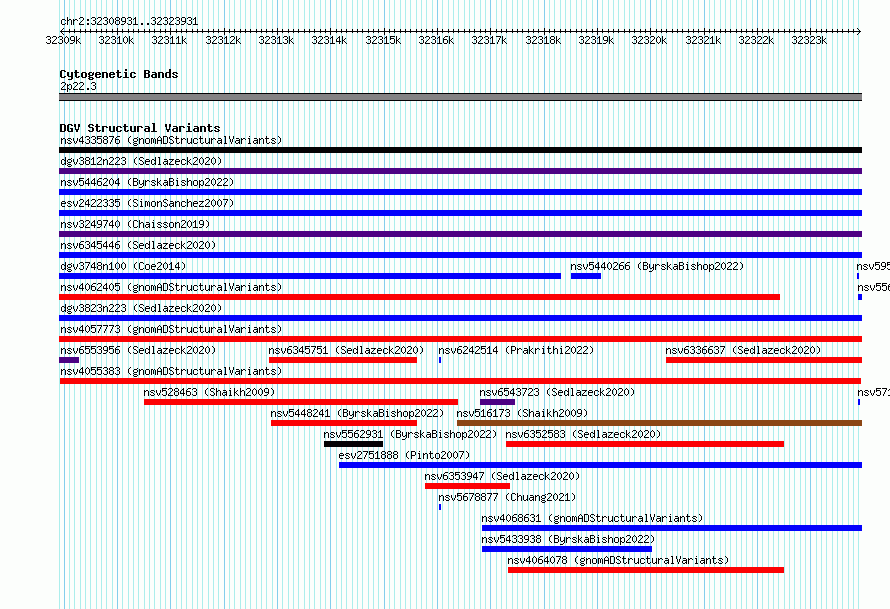Click the red nsv4062405 variant bar
The width and height of the screenshot is (890, 609).
419,297
